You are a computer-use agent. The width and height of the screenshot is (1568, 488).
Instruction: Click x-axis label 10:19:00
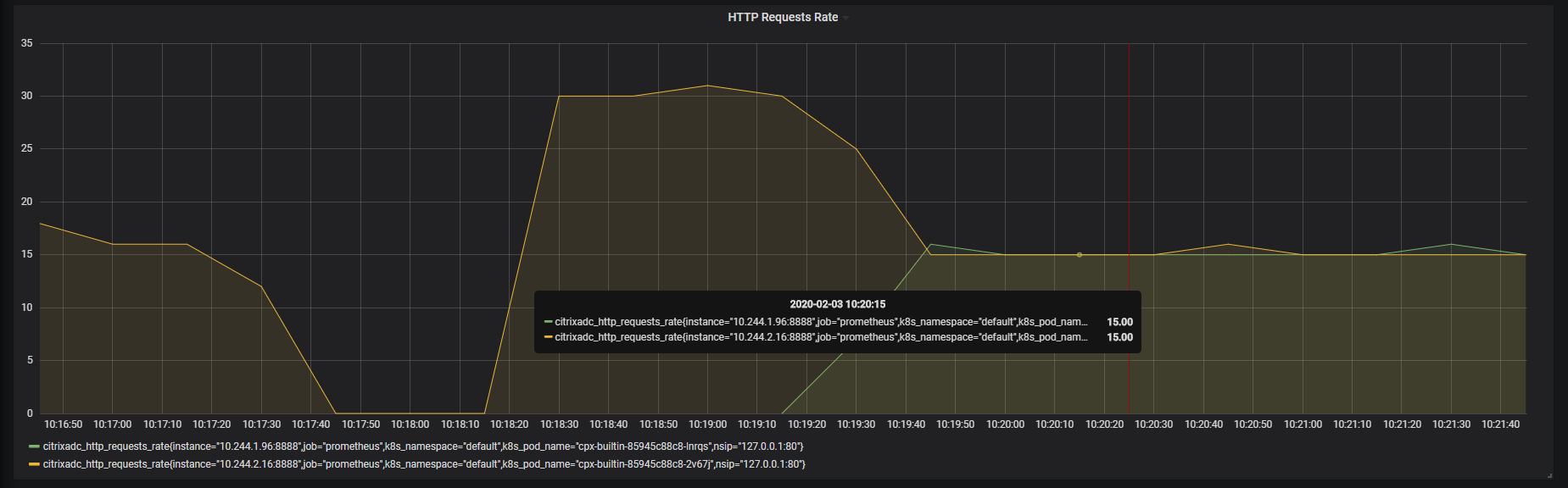click(x=707, y=424)
